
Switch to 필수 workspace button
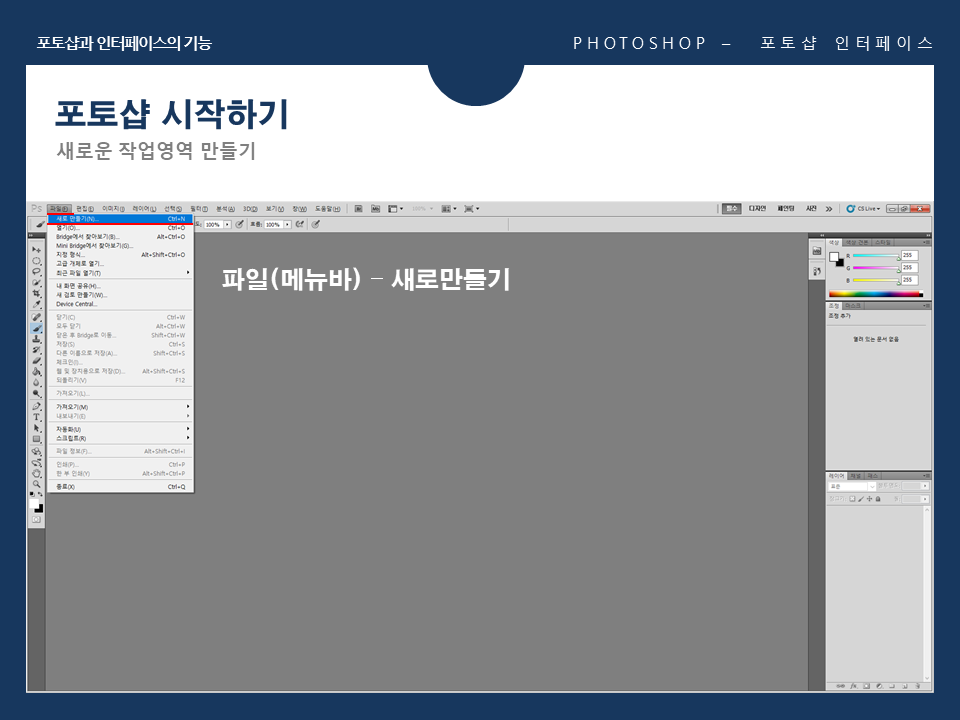click(732, 209)
